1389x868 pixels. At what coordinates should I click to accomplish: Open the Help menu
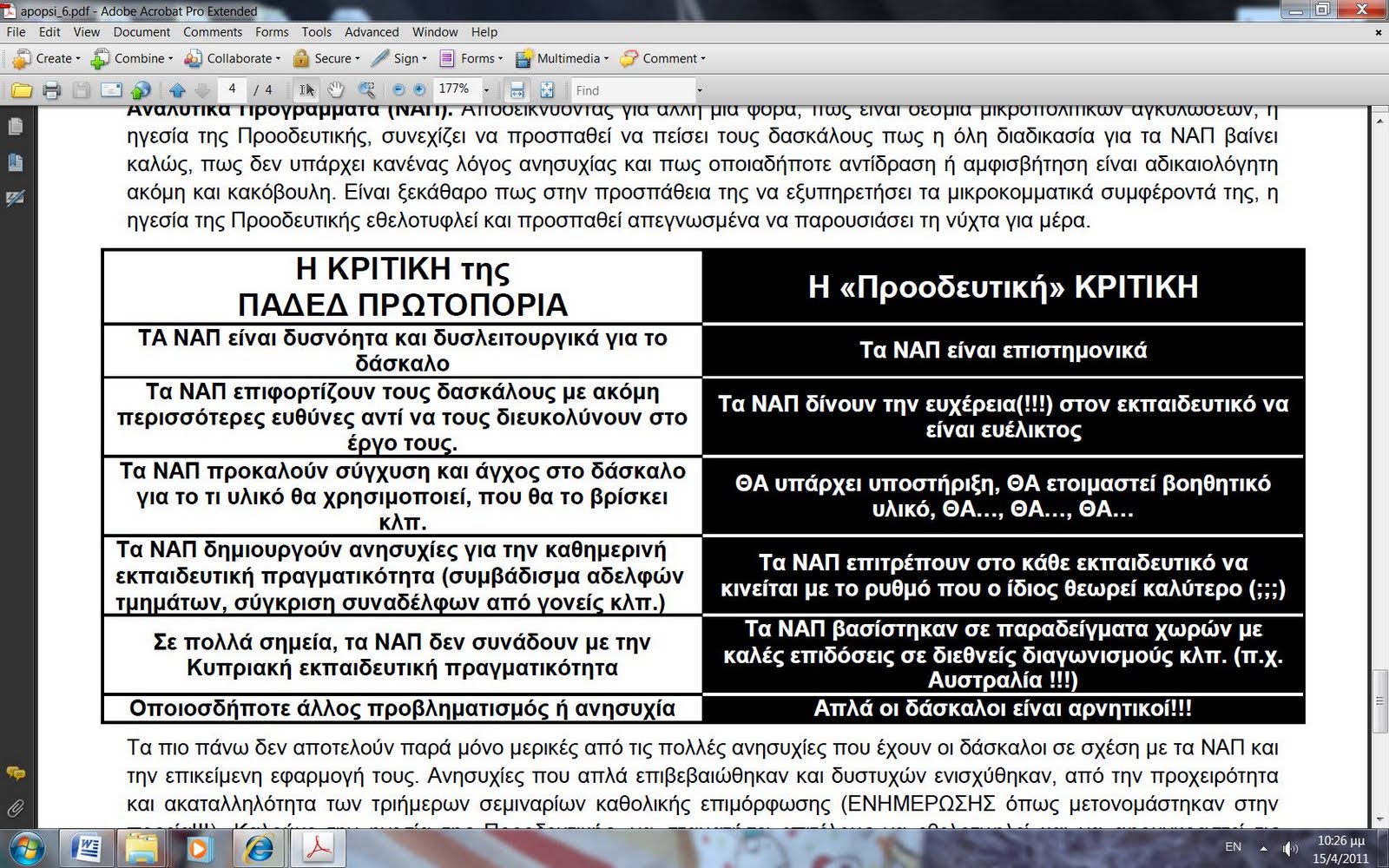point(484,32)
